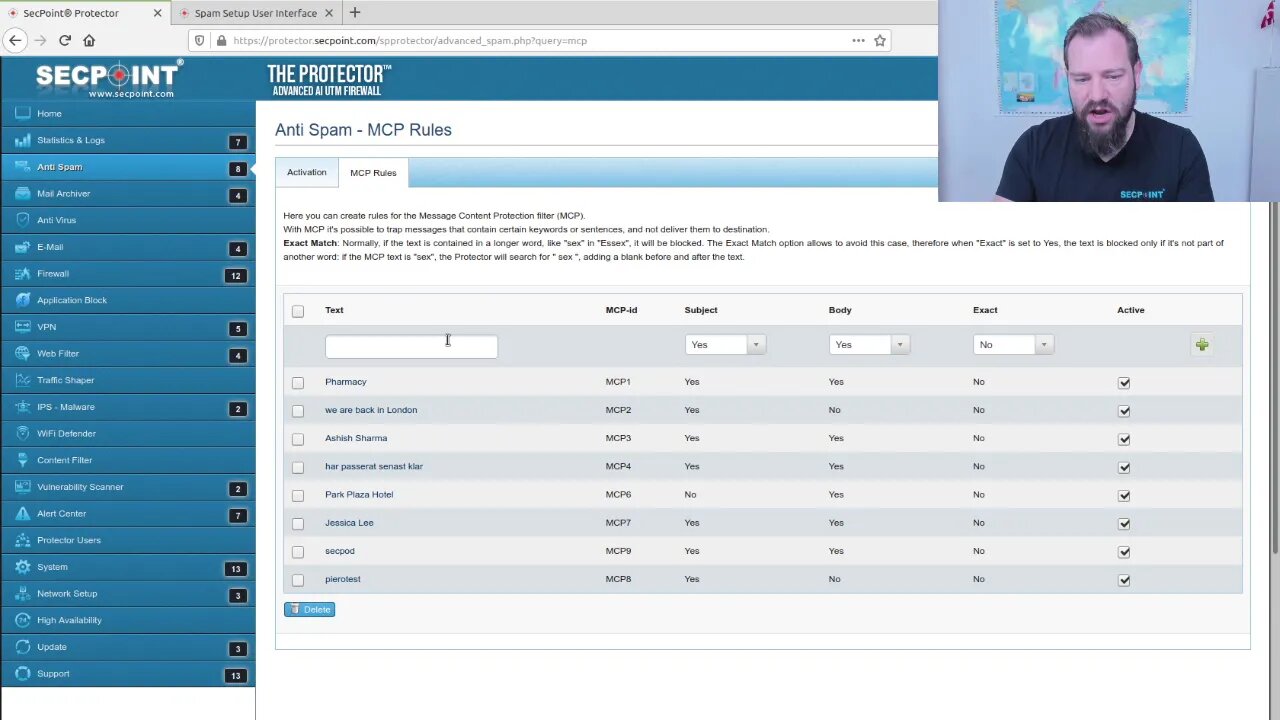The image size is (1280, 720).
Task: Reload the page in the browser
Action: [x=65, y=40]
